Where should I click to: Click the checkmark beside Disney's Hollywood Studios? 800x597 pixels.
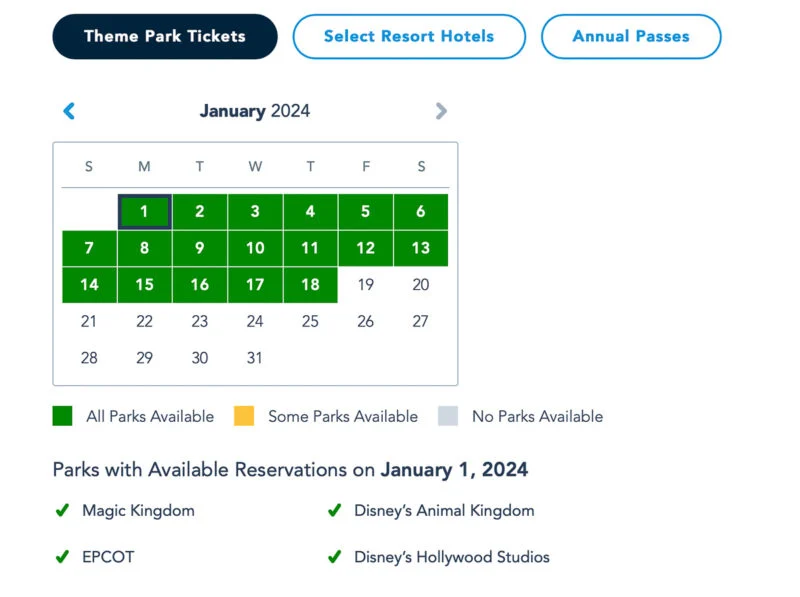pyautogui.click(x=334, y=557)
